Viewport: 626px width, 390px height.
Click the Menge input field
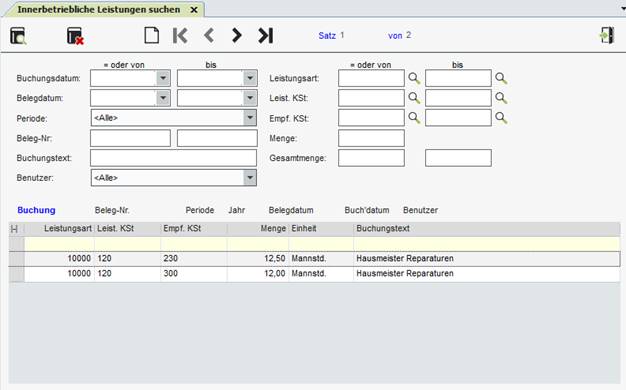(x=371, y=138)
